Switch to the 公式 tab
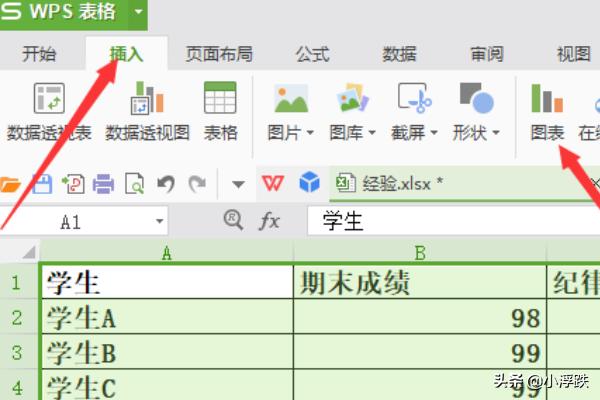Viewport: 600px width, 400px height. [313, 54]
